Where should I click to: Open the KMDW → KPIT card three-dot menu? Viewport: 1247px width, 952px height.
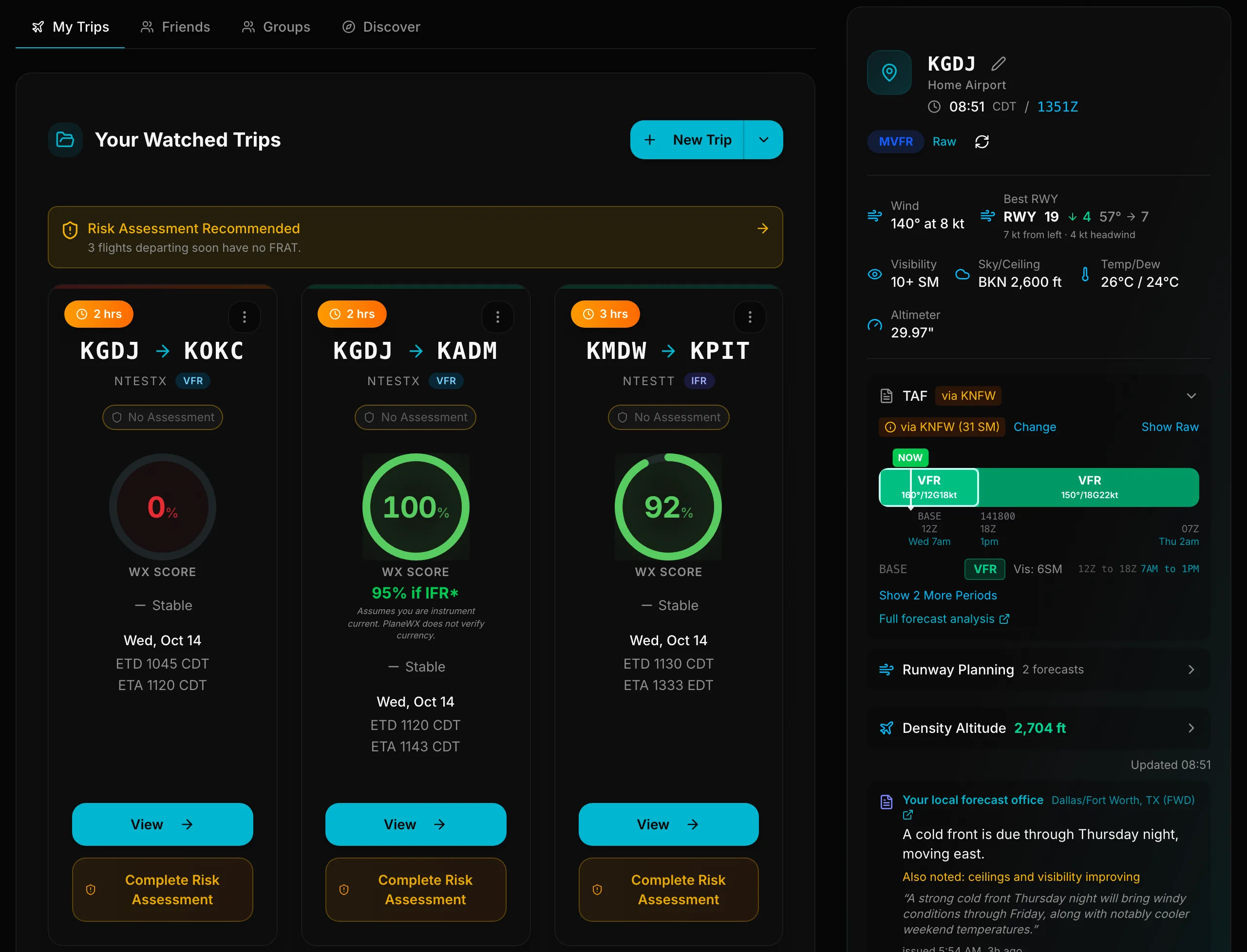[x=750, y=317]
